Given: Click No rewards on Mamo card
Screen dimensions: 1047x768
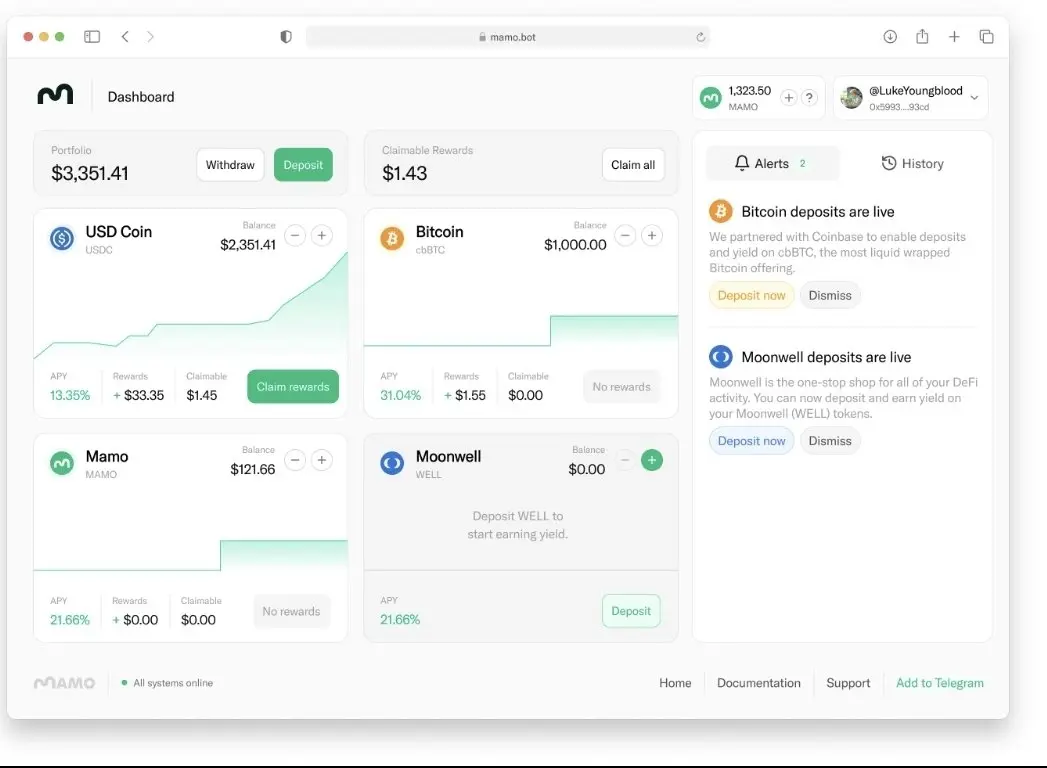Looking at the screenshot, I should 291,611.
